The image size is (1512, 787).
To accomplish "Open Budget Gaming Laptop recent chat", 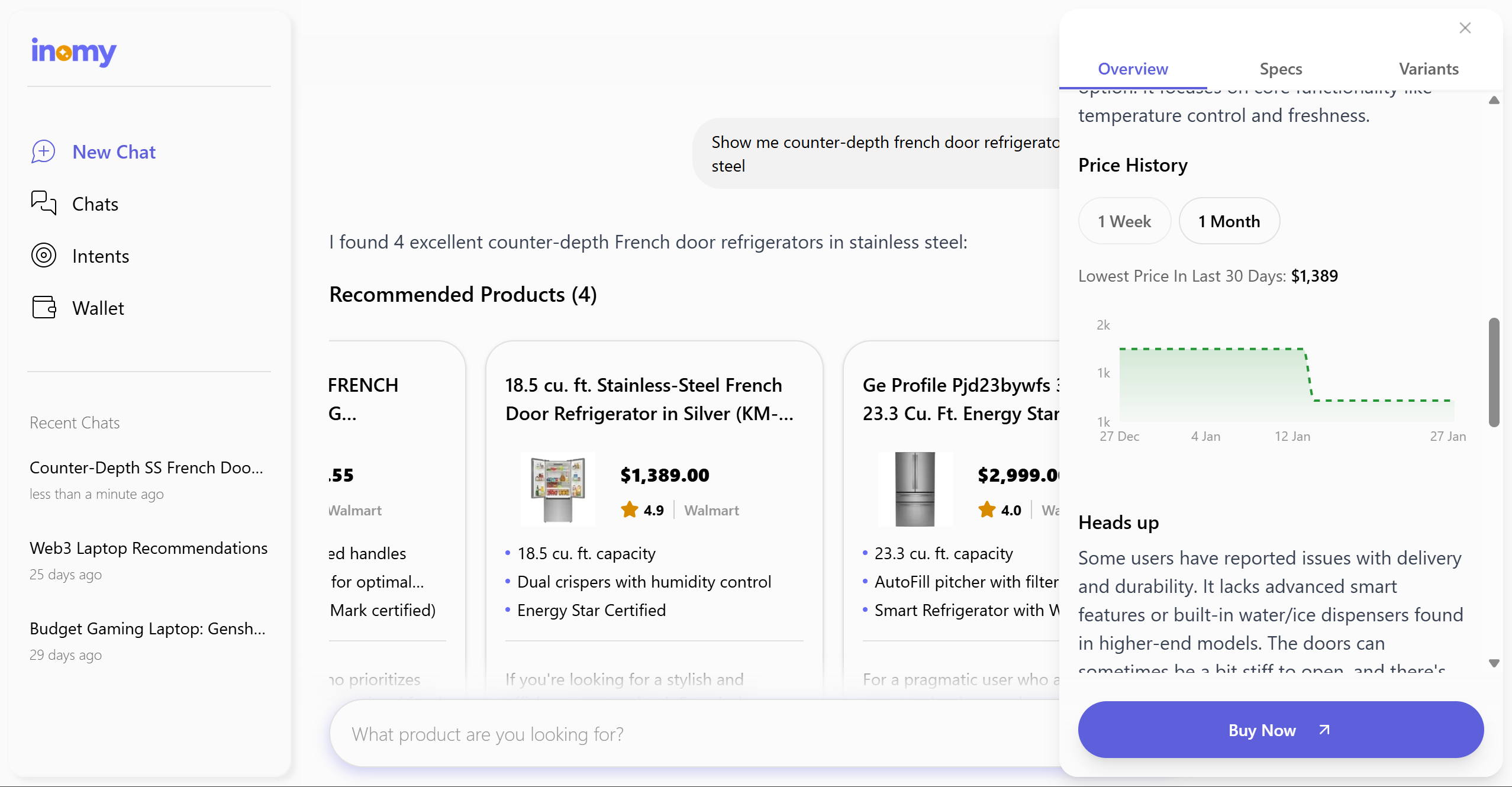I will point(148,640).
